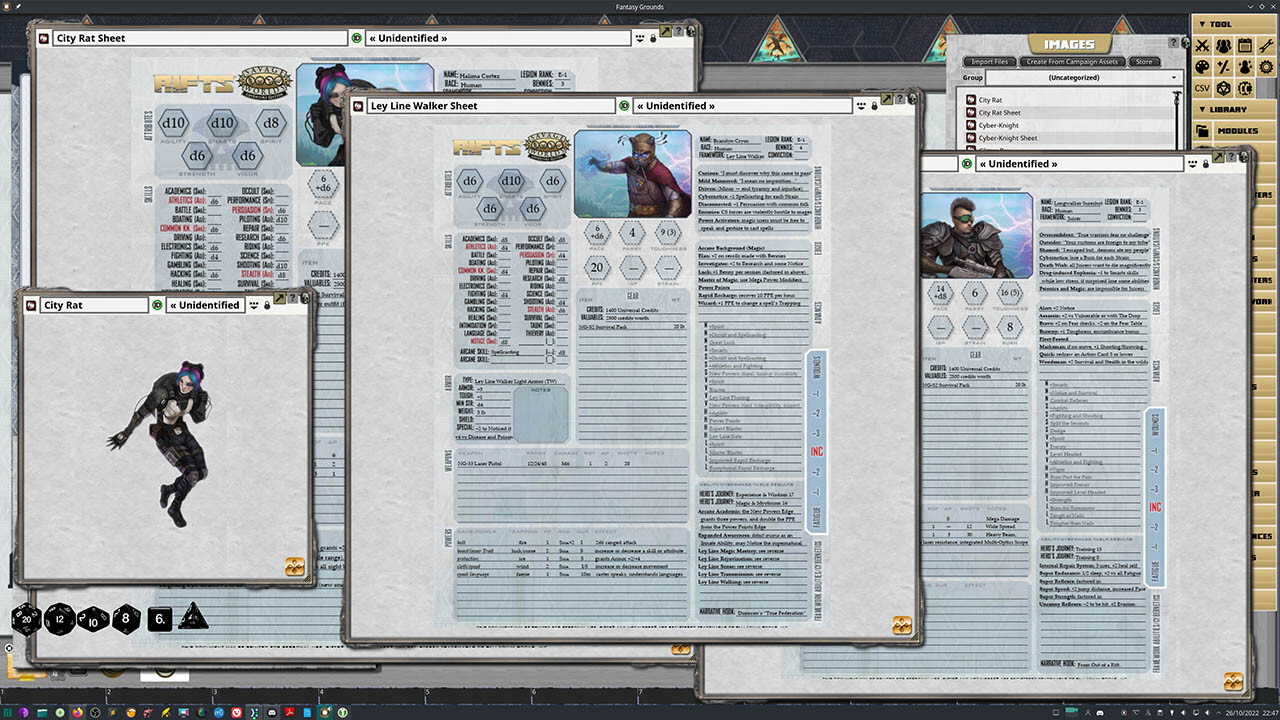Click the green identify toggle beside City Rat title

click(158, 305)
